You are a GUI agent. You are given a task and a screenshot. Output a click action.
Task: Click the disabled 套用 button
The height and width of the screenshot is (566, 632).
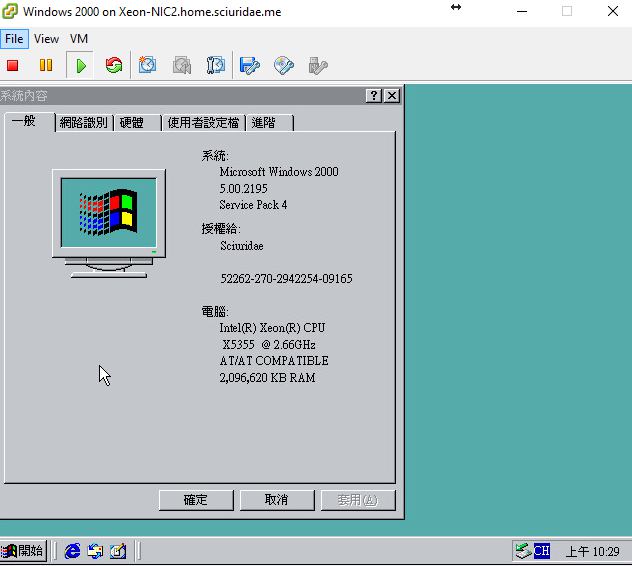point(358,500)
